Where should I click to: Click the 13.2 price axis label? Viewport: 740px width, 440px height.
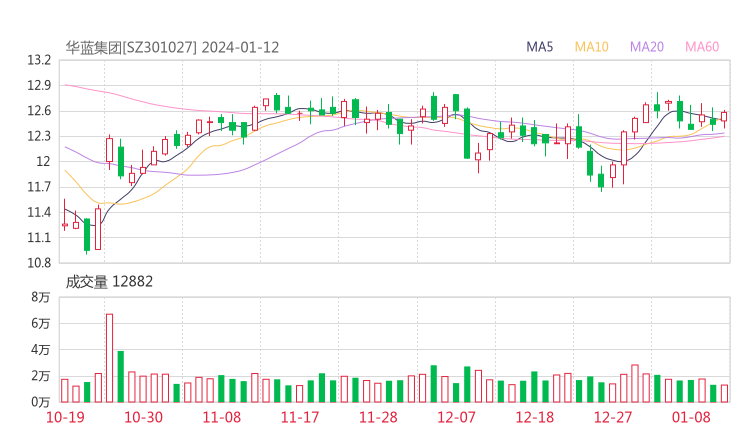39,60
